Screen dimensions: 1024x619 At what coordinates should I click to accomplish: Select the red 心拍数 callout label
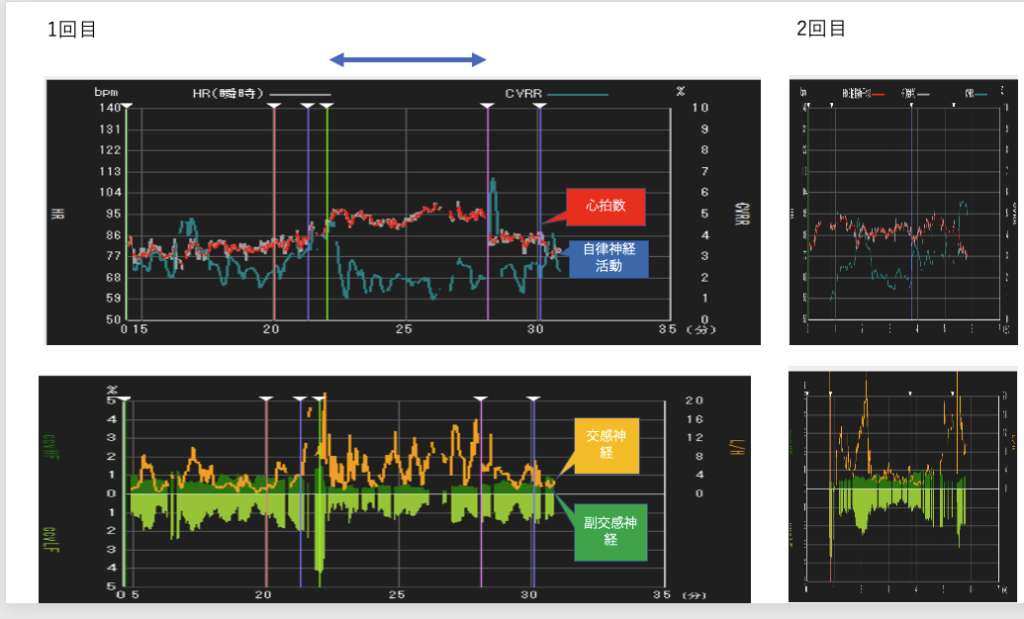(x=606, y=206)
